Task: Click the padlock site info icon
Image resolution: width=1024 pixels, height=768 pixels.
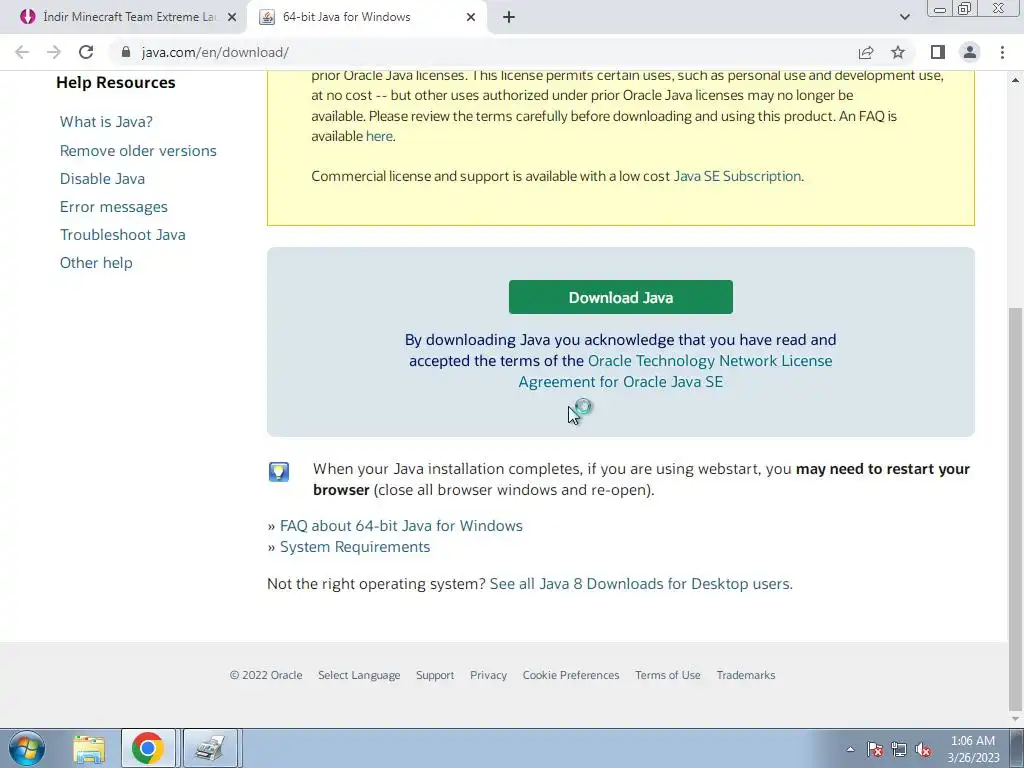Action: [126, 52]
